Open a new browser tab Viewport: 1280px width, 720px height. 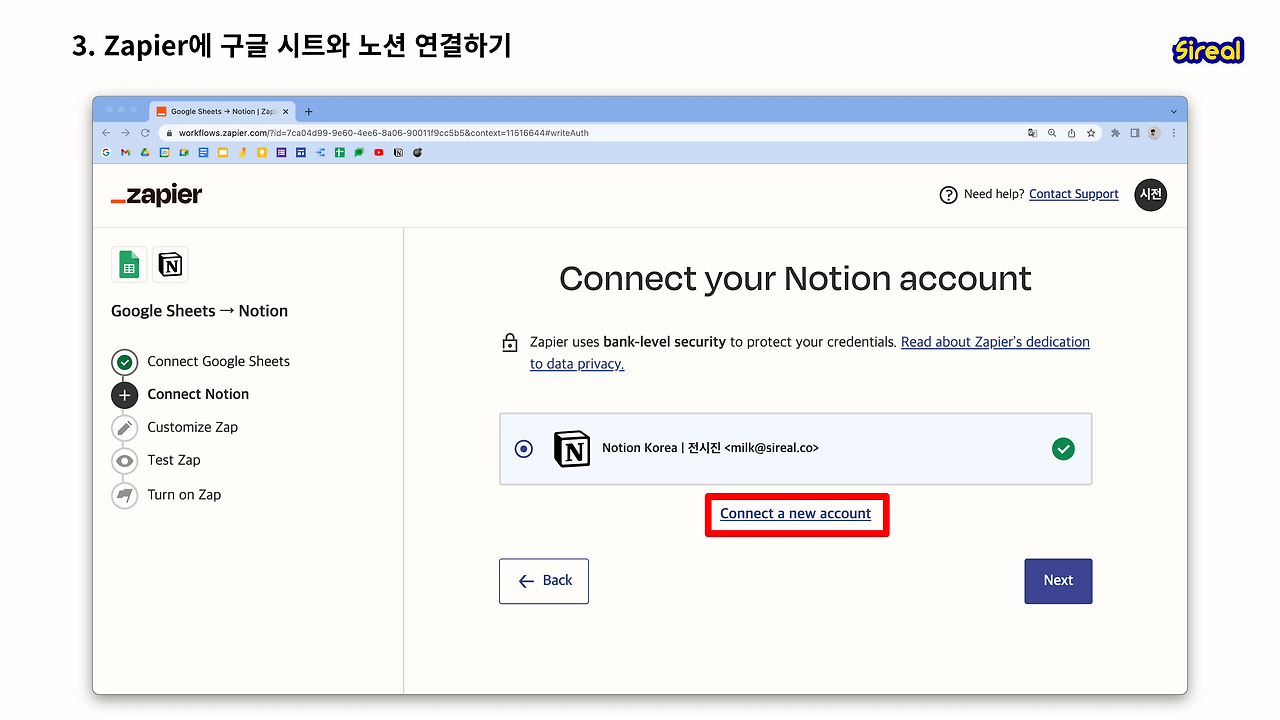tap(309, 112)
